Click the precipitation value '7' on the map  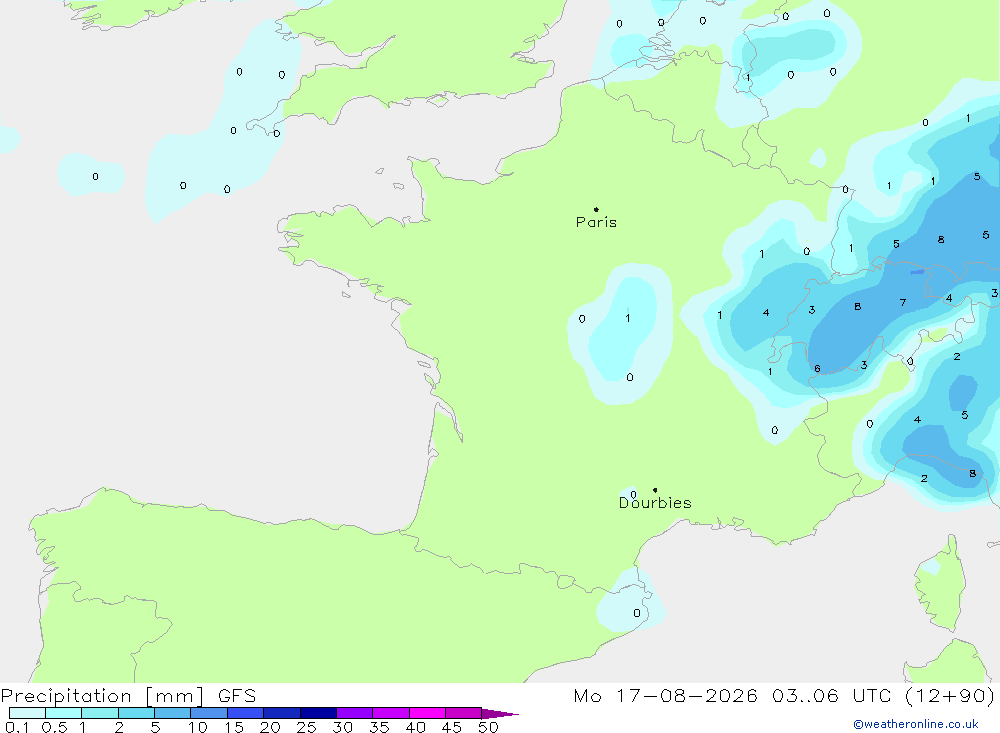[x=903, y=302]
